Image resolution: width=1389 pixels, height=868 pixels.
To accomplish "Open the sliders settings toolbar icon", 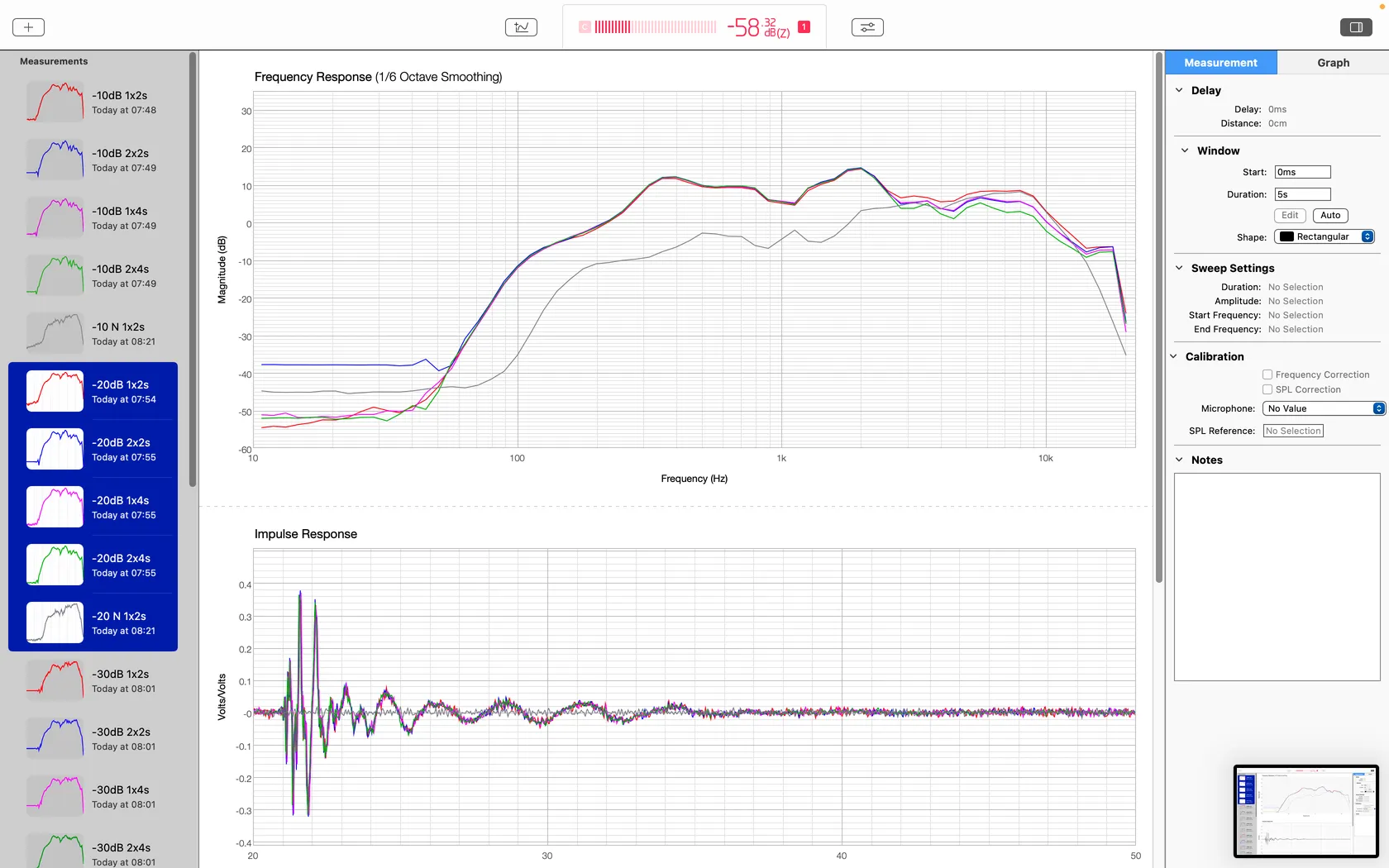I will click(x=867, y=27).
